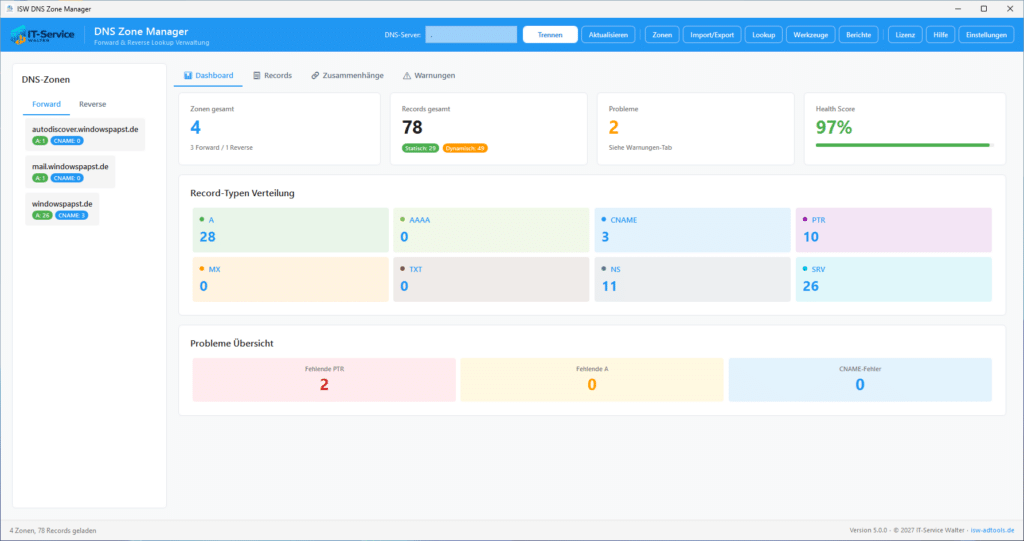Open the Warnungen tab
Screen dimensions: 1024x541
429,76
